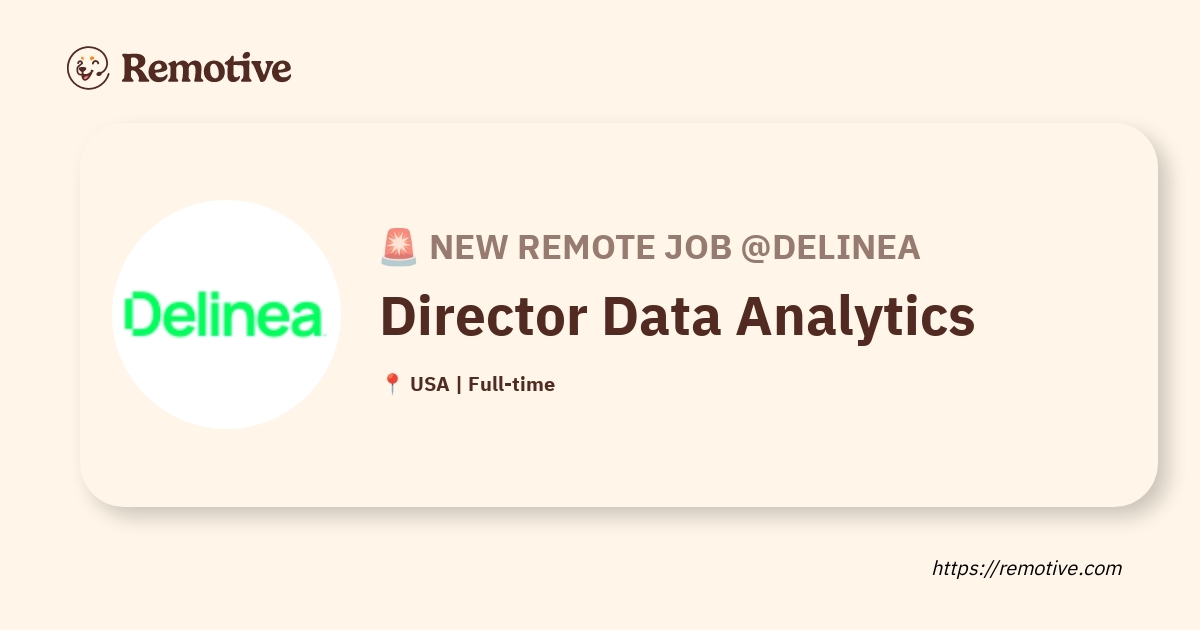Viewport: 1200px width, 630px height.
Task: Click the Remotive wordmark text
Action: tap(206, 68)
